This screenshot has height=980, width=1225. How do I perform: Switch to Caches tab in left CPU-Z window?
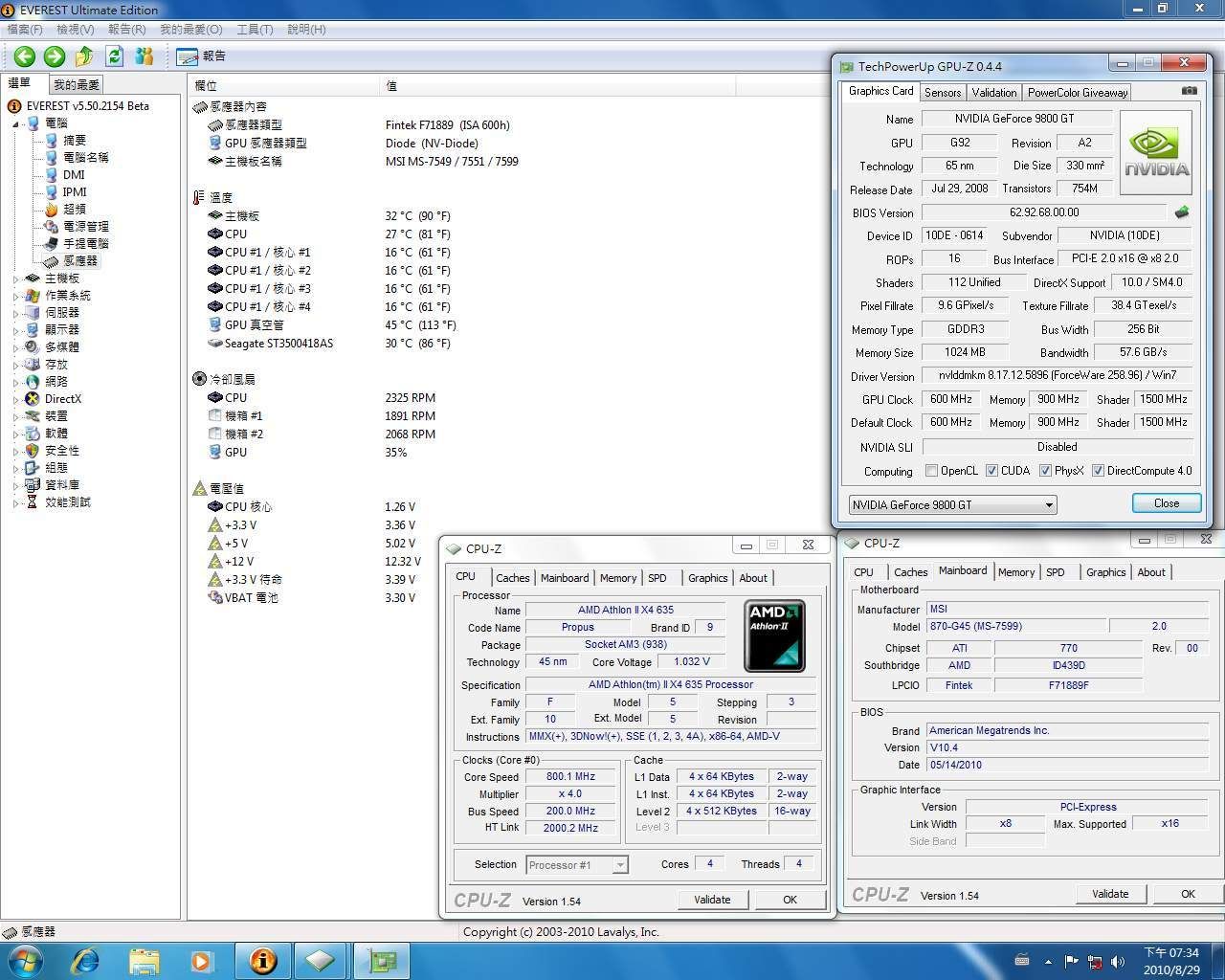pyautogui.click(x=512, y=577)
